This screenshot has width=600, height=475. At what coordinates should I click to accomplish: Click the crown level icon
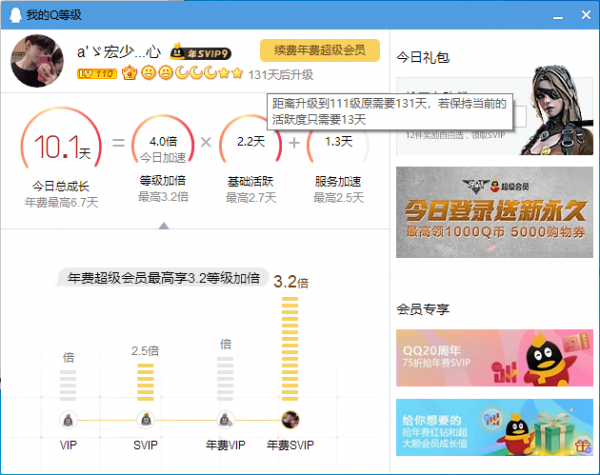click(x=129, y=73)
